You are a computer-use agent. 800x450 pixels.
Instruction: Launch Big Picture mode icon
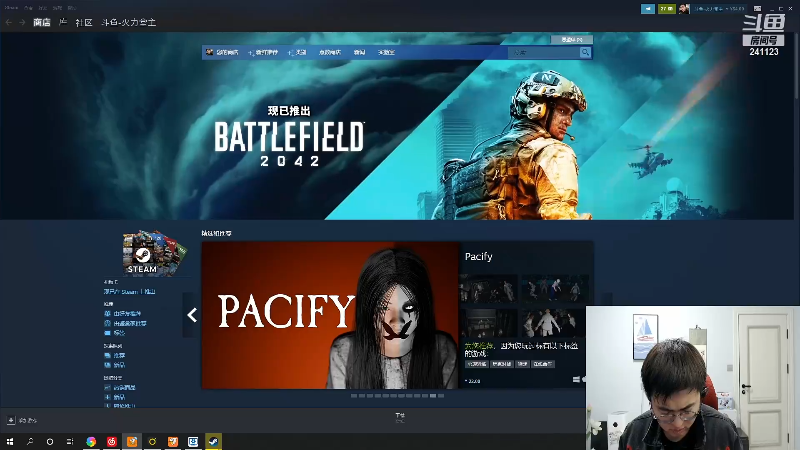coord(758,9)
